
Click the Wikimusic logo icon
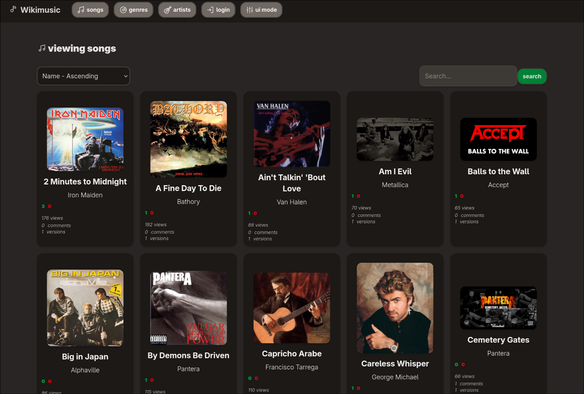13,9
